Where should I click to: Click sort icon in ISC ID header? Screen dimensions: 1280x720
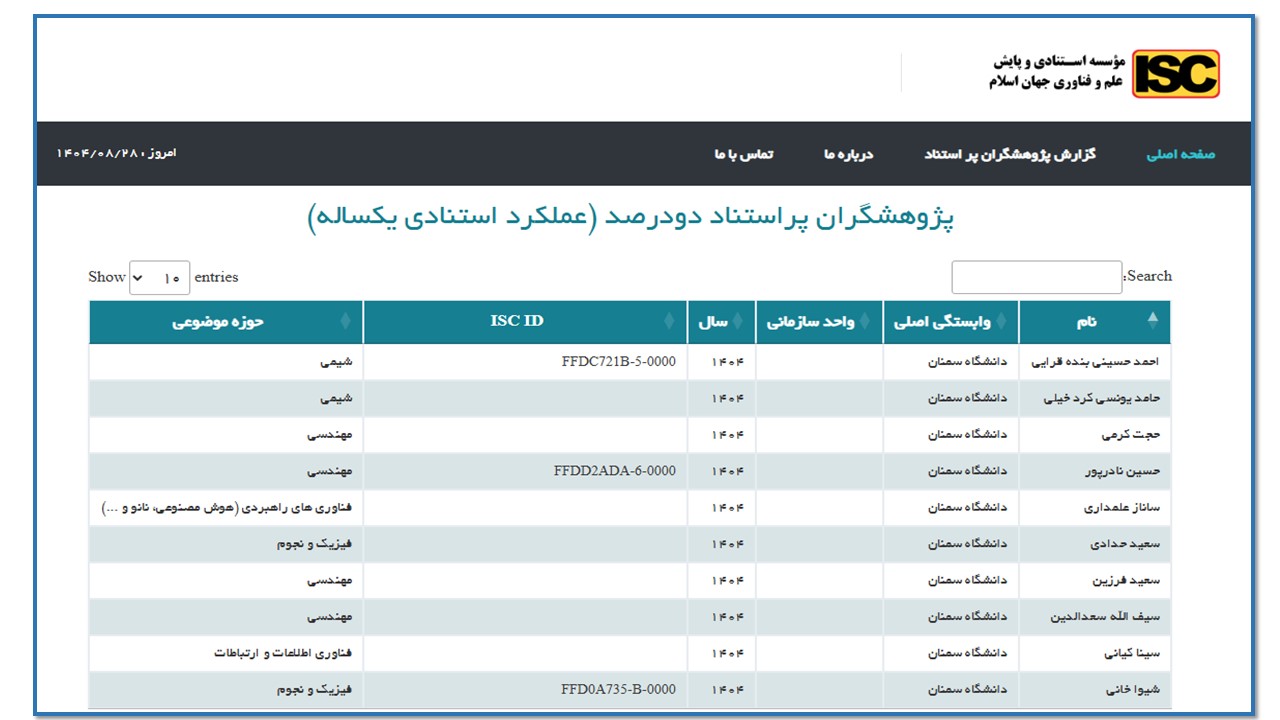pos(670,322)
